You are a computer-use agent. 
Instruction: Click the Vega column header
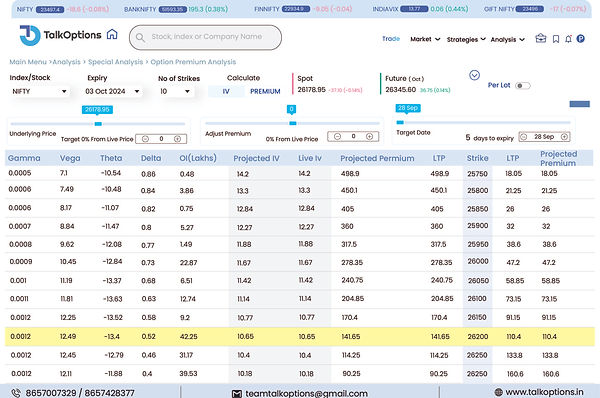point(70,158)
